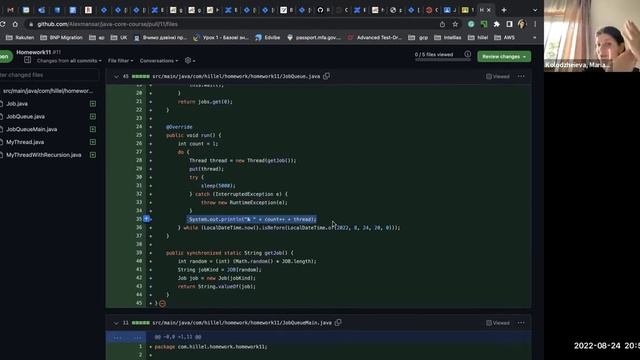Click added-file icon next to JobQueueMain.java
The height and width of the screenshot is (360, 640).
[93, 129]
